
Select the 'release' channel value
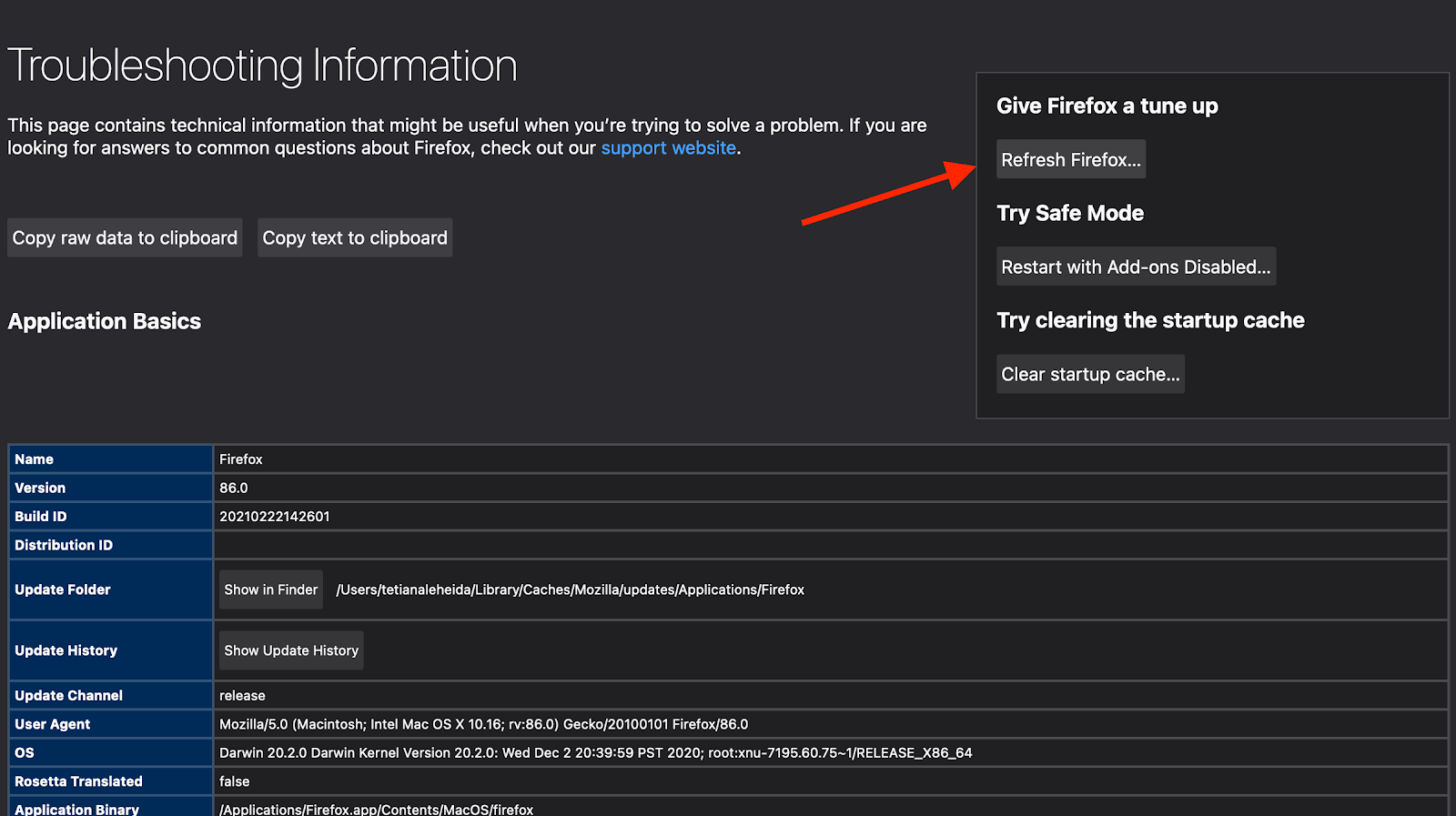[243, 695]
